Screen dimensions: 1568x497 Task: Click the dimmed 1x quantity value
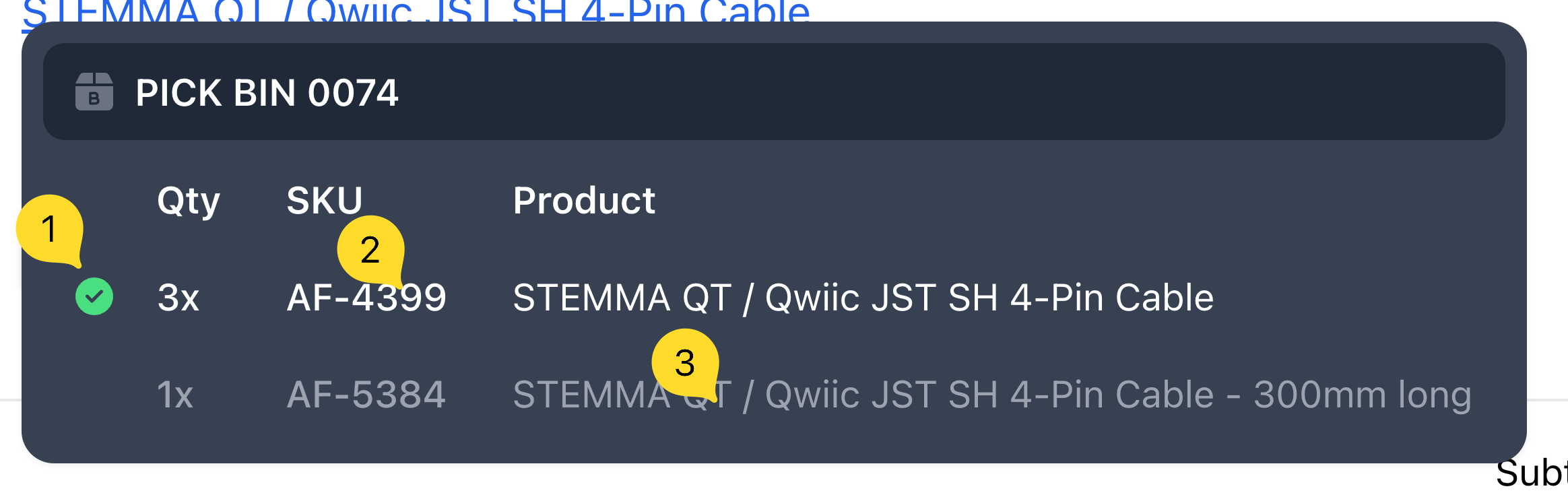(175, 395)
